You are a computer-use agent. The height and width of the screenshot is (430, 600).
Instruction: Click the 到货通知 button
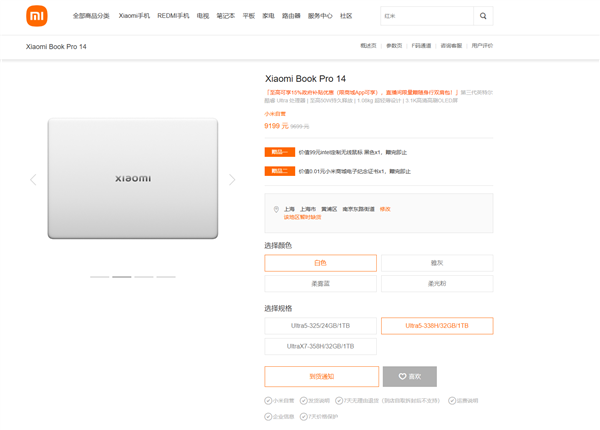coord(321,376)
